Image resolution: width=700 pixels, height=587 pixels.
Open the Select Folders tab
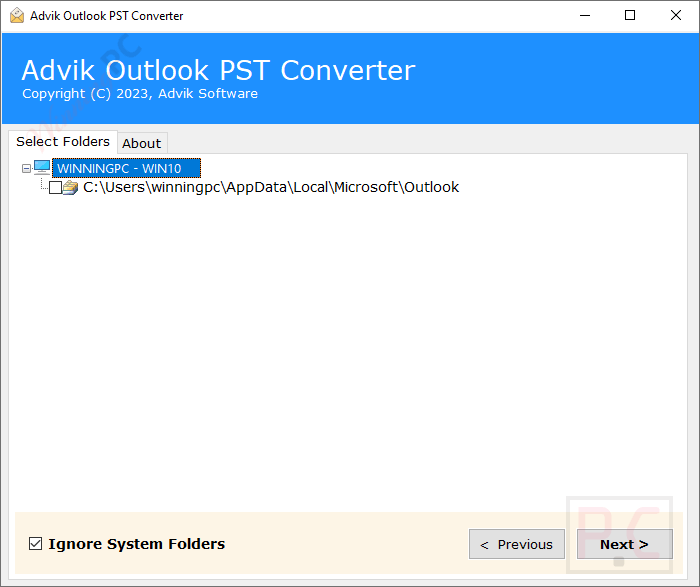[63, 142]
